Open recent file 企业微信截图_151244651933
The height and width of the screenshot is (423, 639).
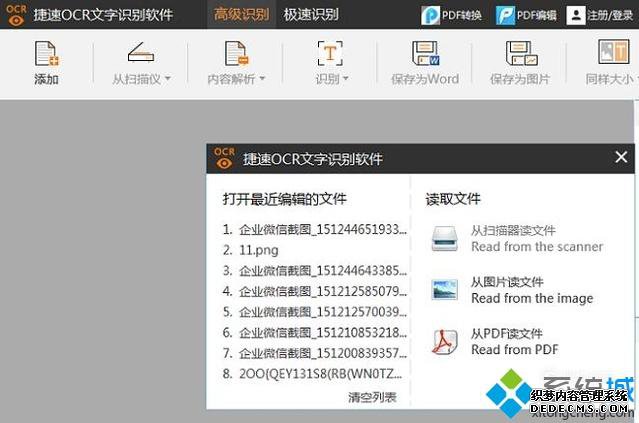point(315,230)
